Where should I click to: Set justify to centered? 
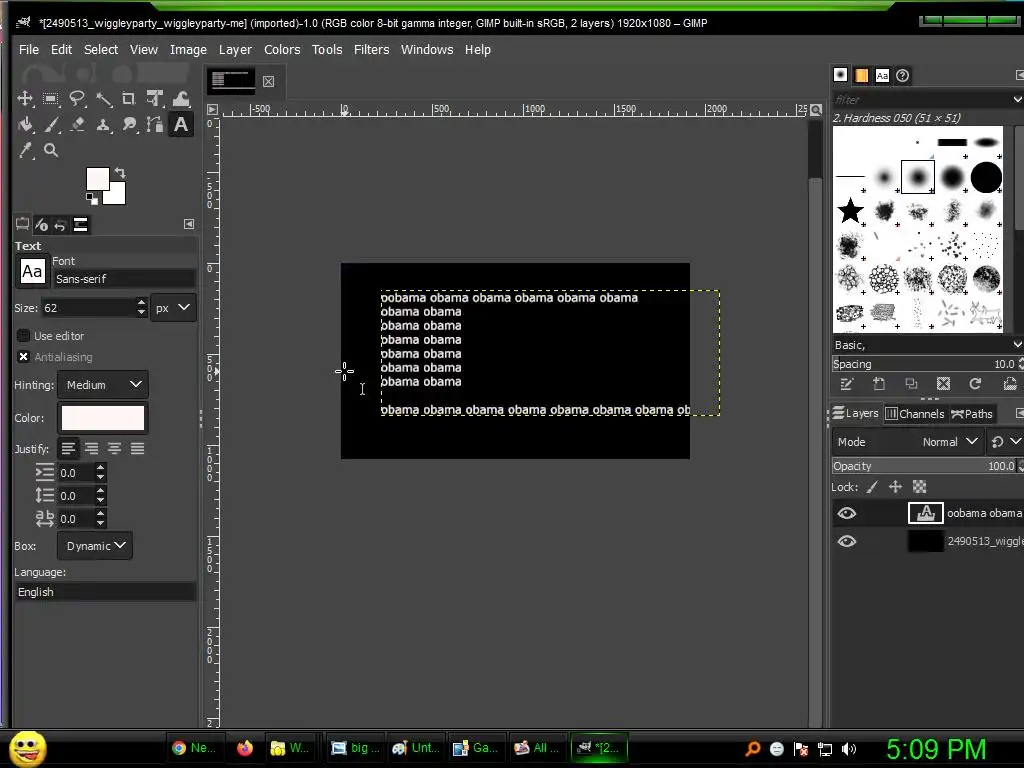click(x=114, y=449)
